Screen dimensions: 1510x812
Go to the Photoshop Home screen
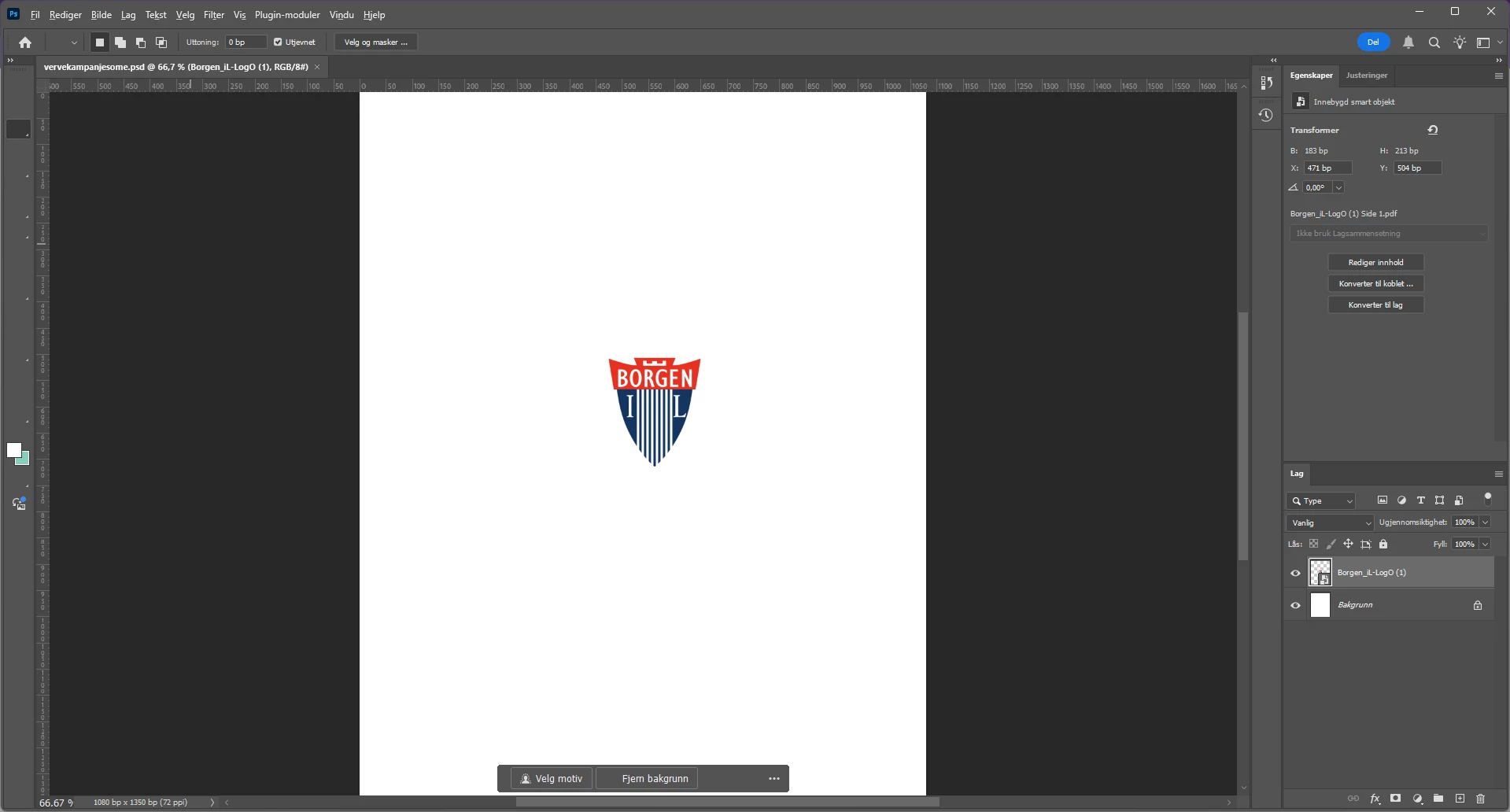(25, 42)
